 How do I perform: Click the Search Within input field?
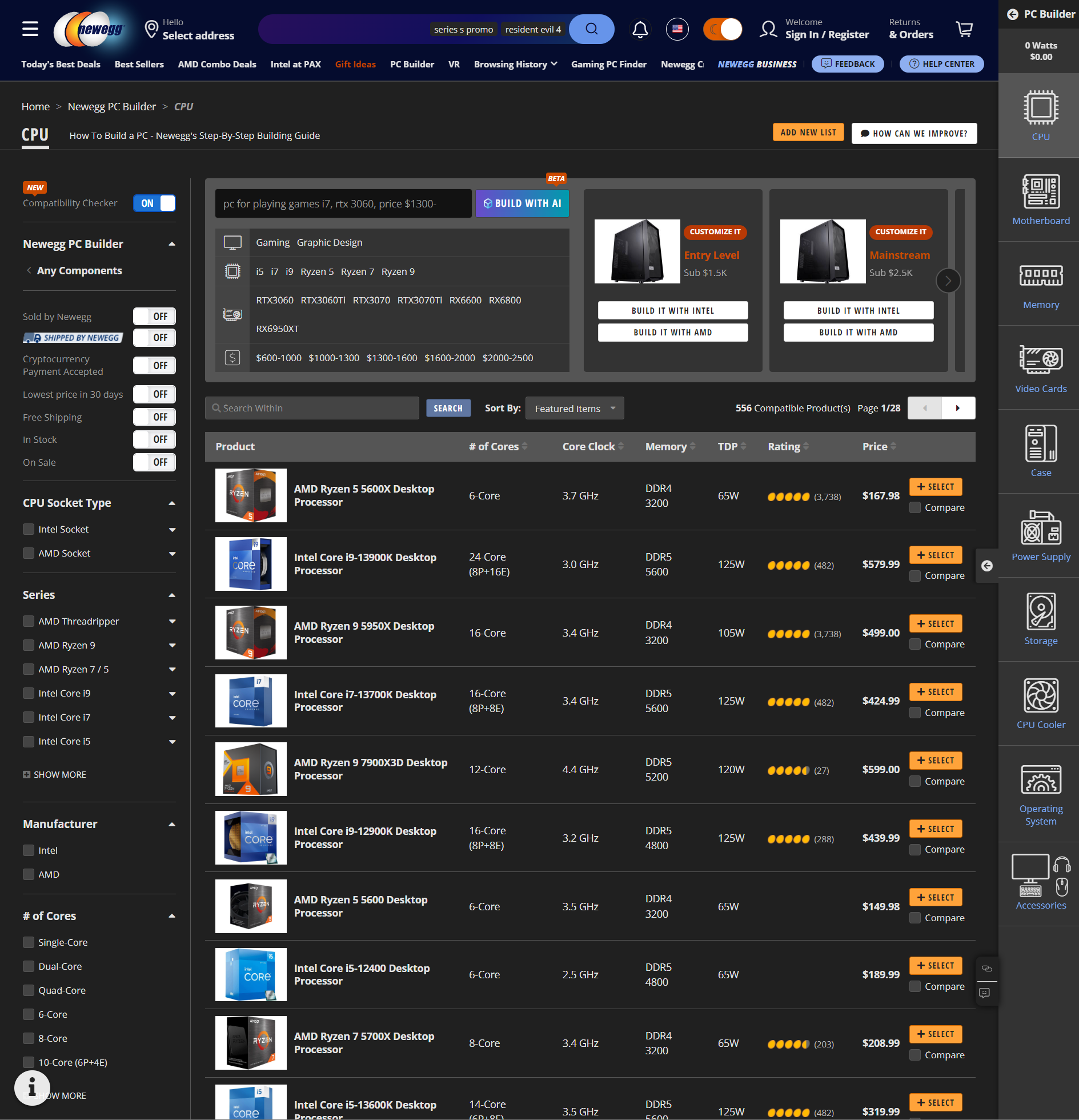click(x=311, y=408)
